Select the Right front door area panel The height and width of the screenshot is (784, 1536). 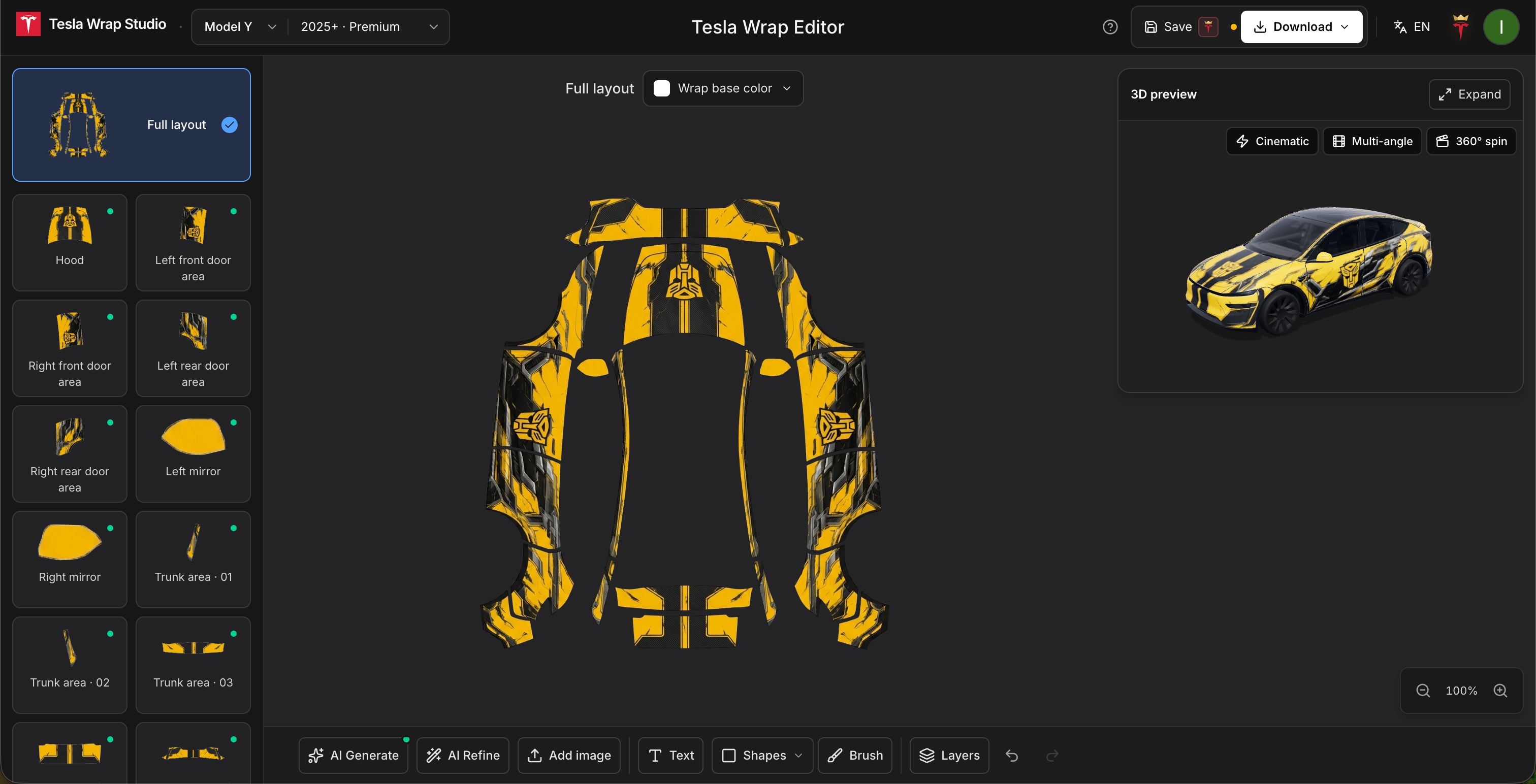(70, 348)
